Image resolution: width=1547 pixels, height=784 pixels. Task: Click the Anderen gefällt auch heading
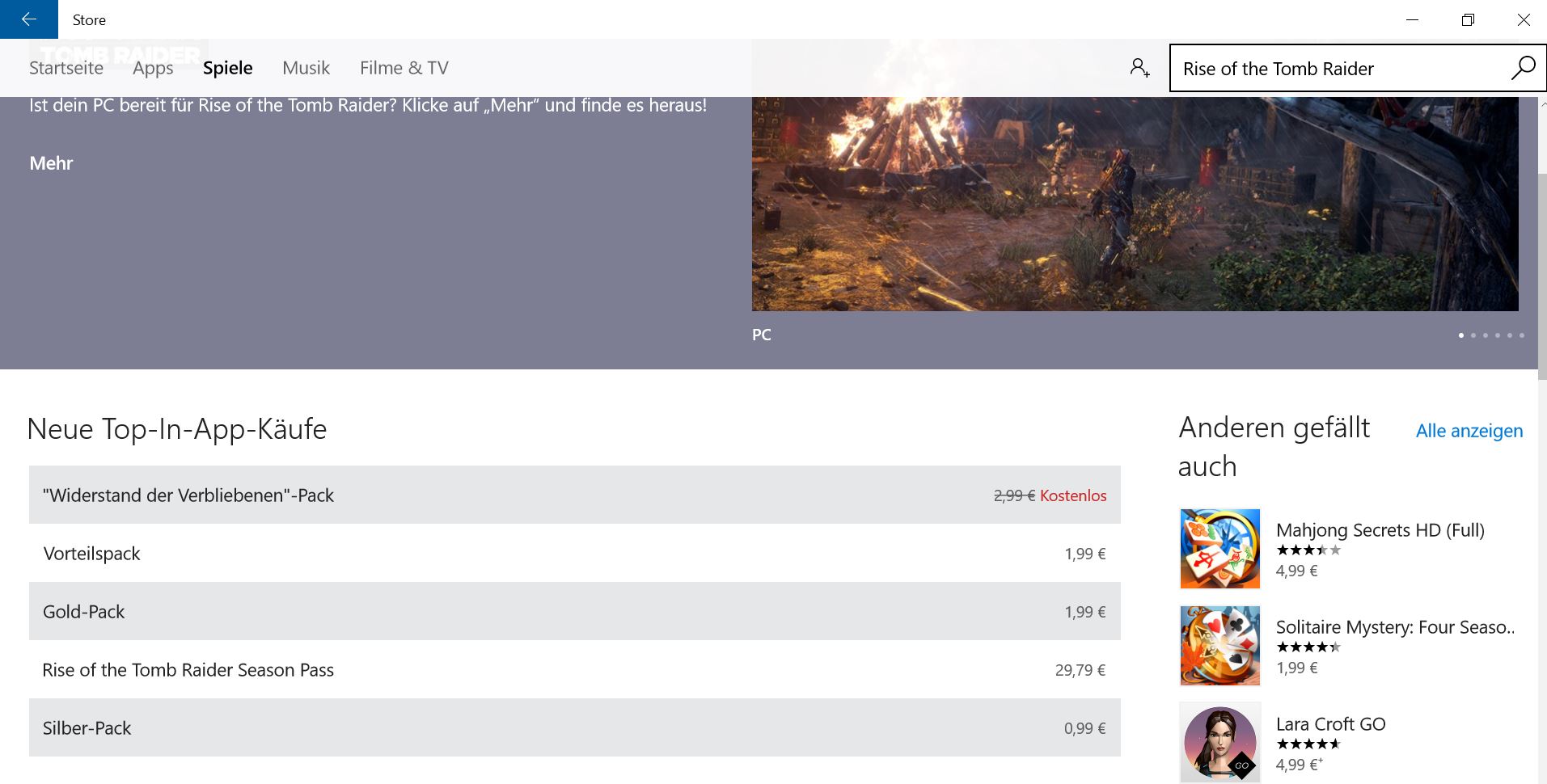[x=1274, y=446]
